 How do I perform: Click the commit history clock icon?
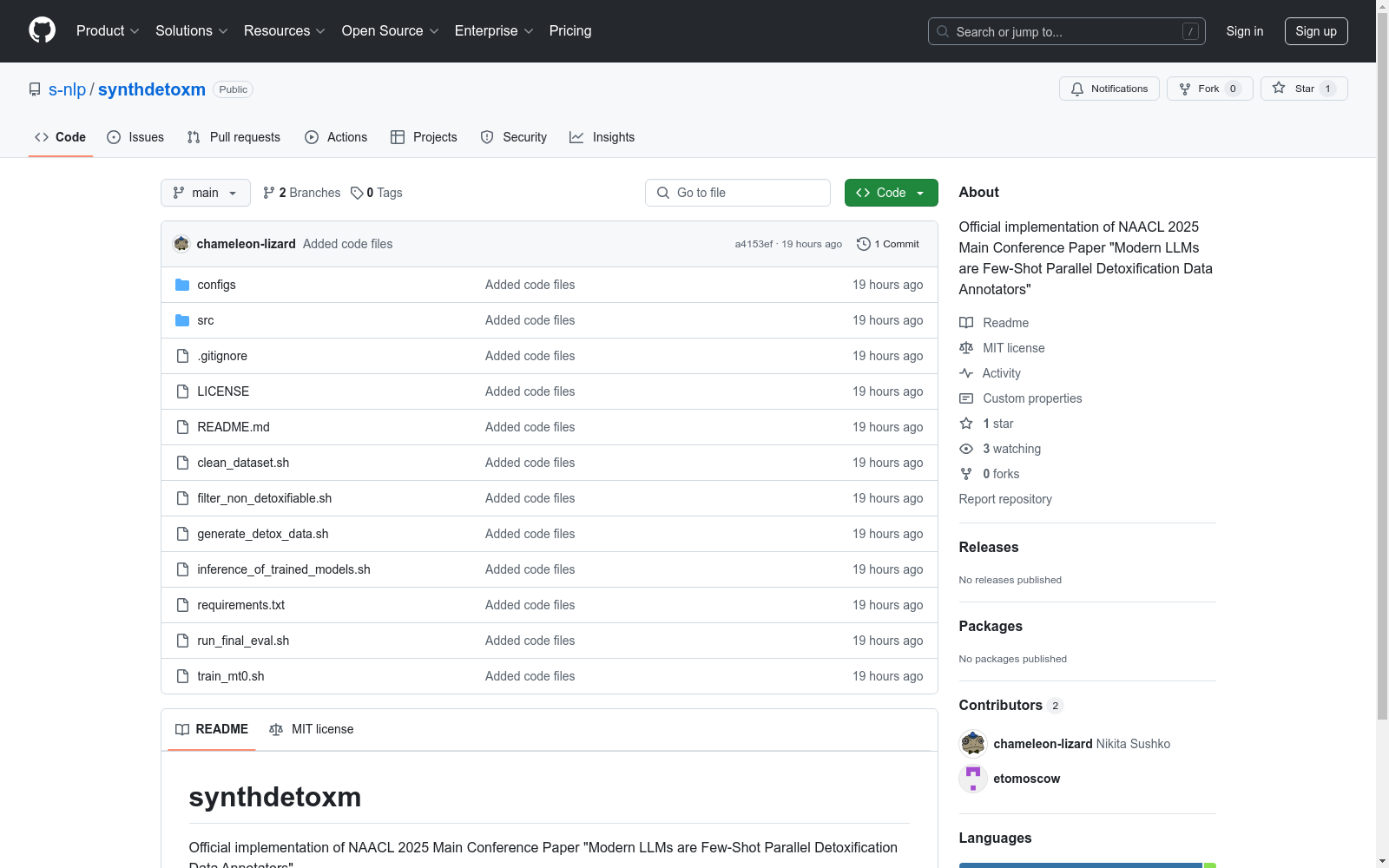863,244
